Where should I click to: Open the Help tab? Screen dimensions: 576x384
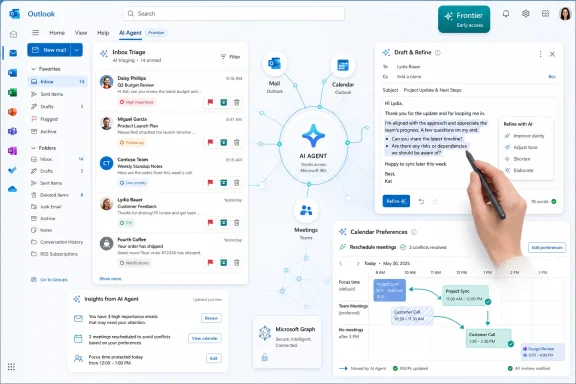pos(103,33)
